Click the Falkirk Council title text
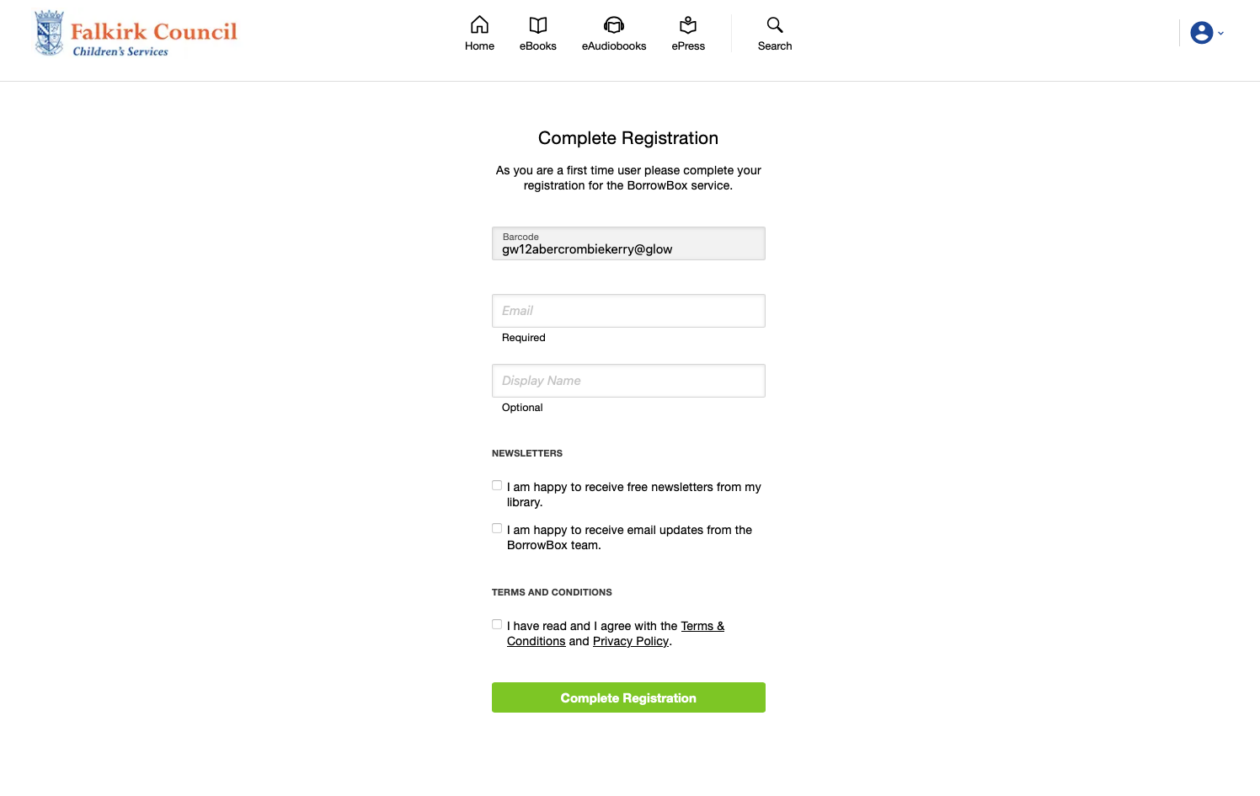The height and width of the screenshot is (796, 1260). tap(154, 31)
